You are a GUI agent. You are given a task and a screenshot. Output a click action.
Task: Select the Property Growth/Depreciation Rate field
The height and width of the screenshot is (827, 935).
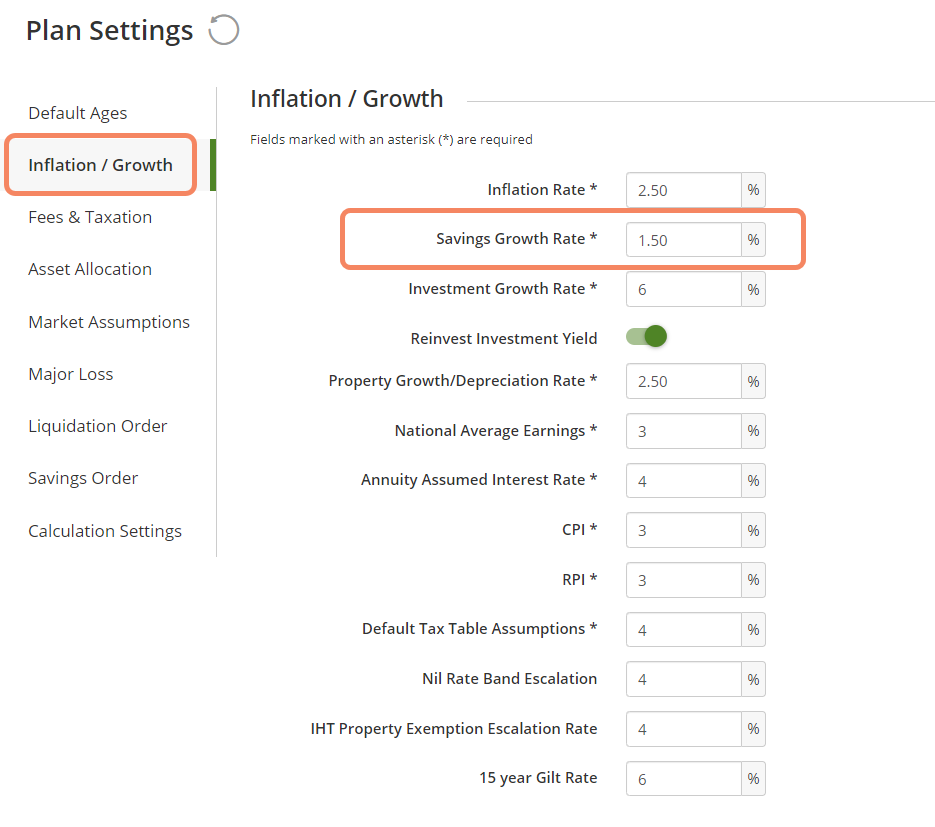click(683, 382)
